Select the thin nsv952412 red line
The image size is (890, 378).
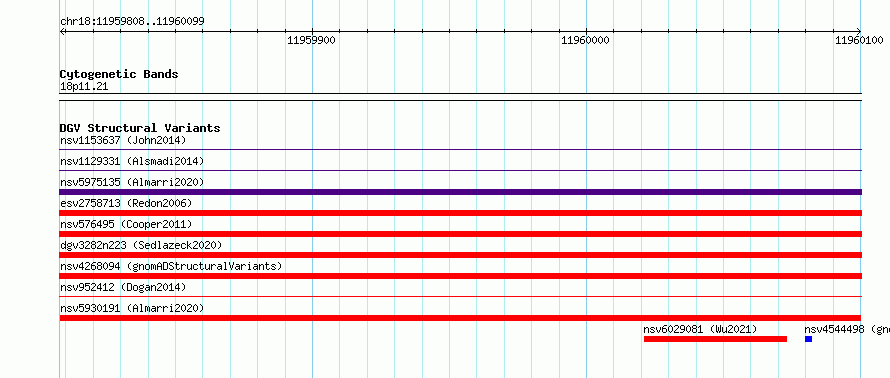(460, 296)
